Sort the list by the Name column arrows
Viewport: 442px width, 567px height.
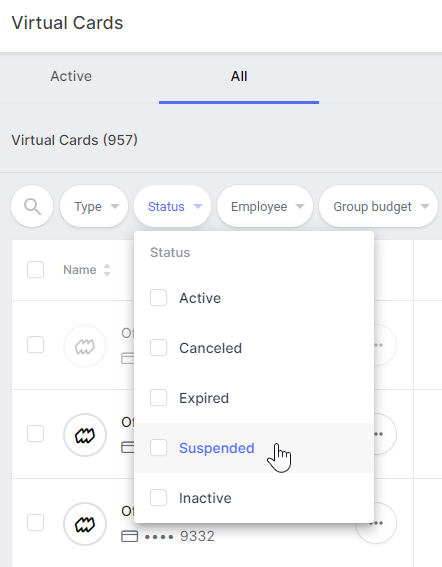coord(107,270)
